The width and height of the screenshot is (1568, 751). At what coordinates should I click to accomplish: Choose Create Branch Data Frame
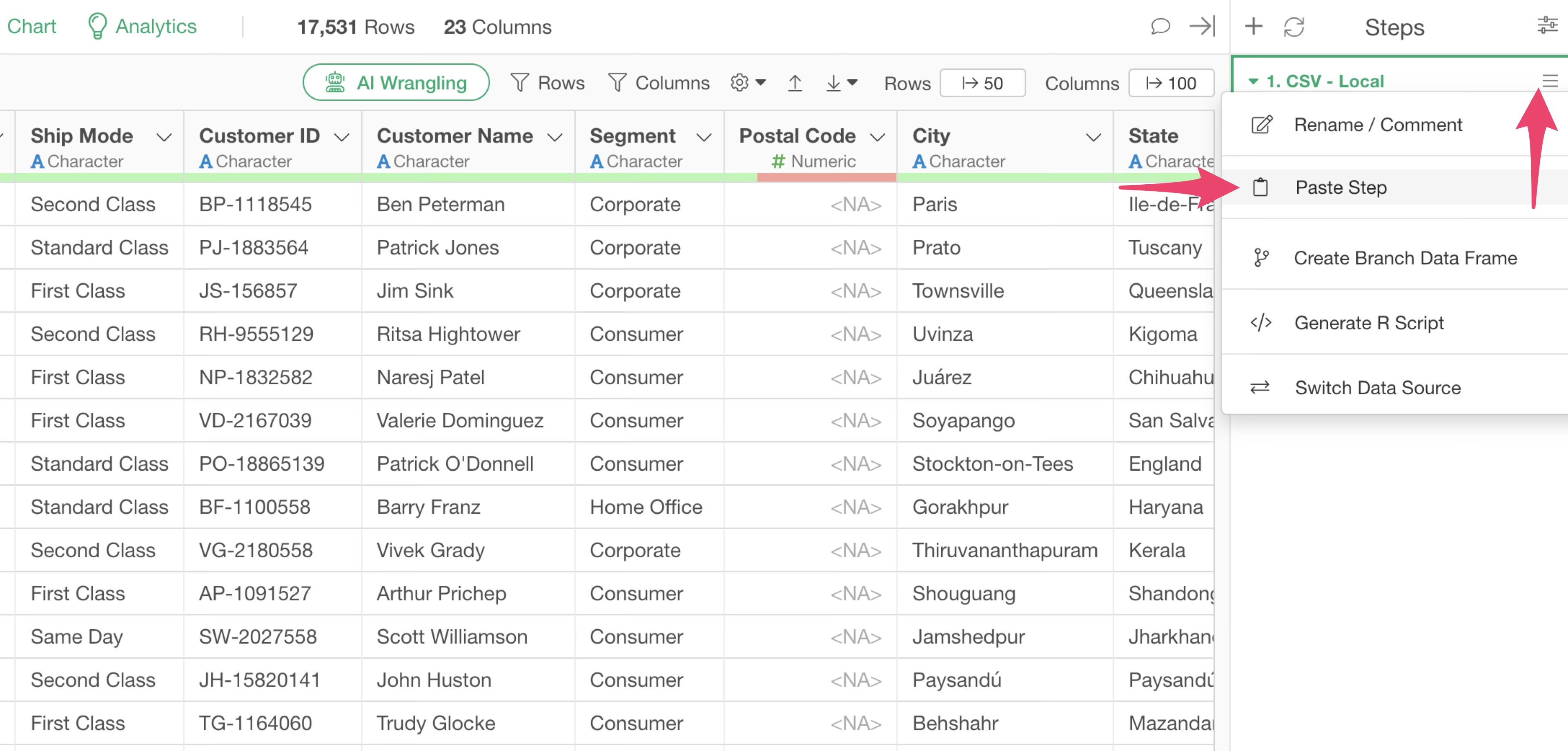[x=1404, y=258]
